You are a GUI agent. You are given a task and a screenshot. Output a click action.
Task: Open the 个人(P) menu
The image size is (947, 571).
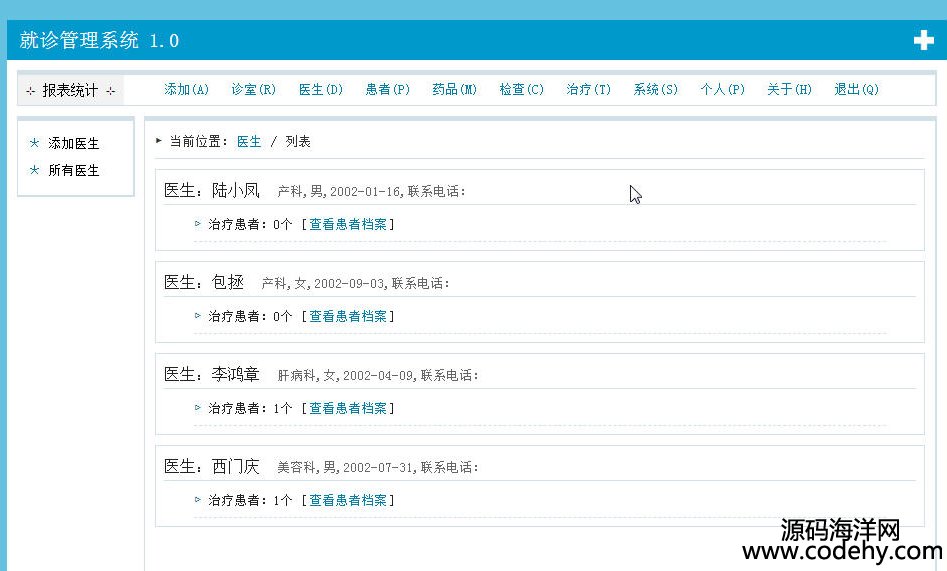point(723,89)
